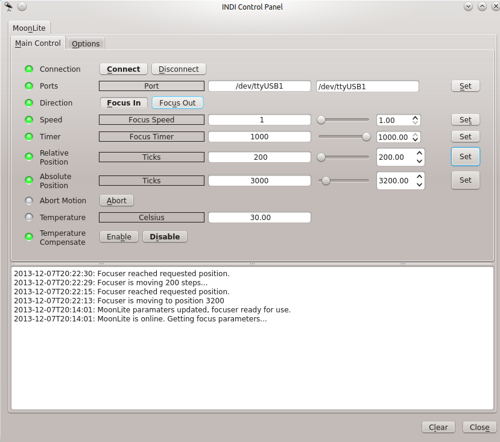Click the Relative Position status light
Viewport: 500px width, 442px height.
pyautogui.click(x=29, y=156)
